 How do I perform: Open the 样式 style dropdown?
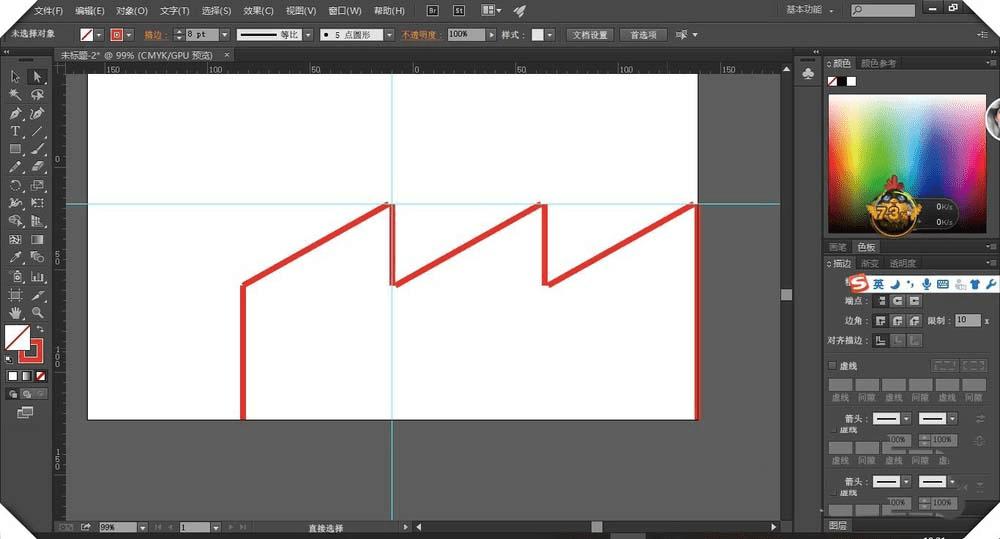point(549,35)
